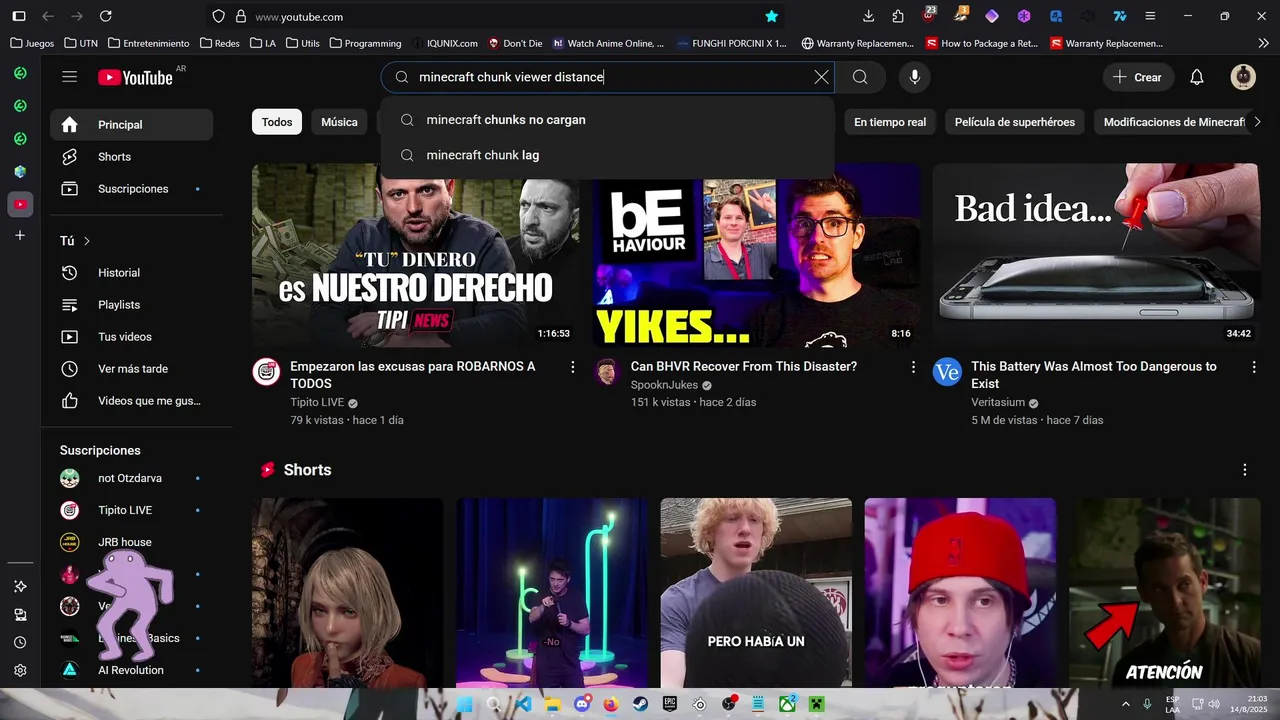Open options menu for BHVR video
Image resolution: width=1280 pixels, height=720 pixels.
[x=913, y=367]
